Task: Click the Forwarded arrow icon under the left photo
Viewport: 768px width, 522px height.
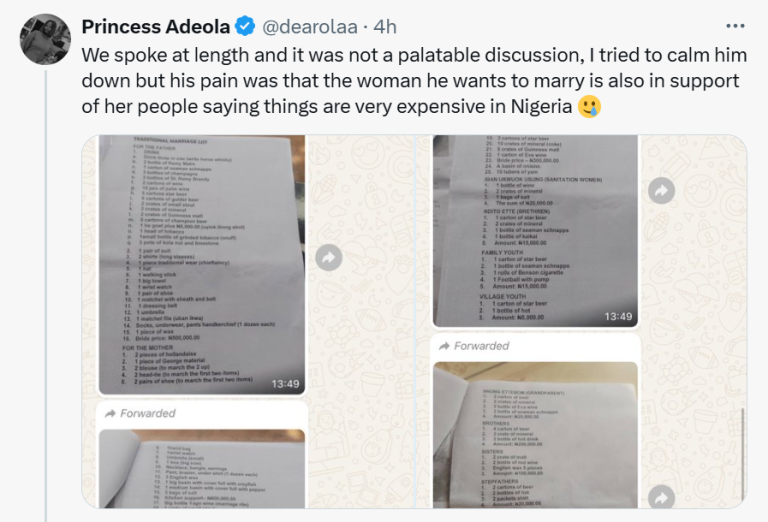Action: point(109,413)
